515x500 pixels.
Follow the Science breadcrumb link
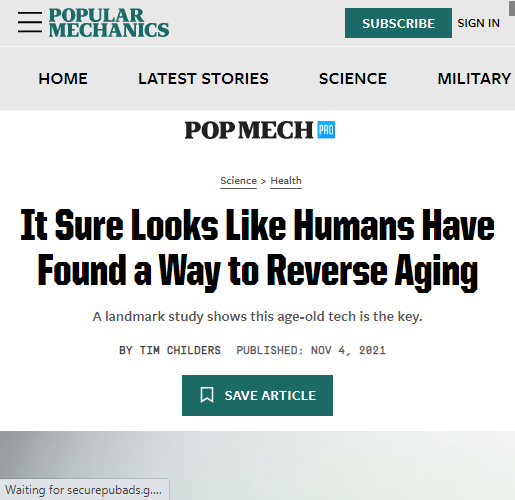coord(238,181)
